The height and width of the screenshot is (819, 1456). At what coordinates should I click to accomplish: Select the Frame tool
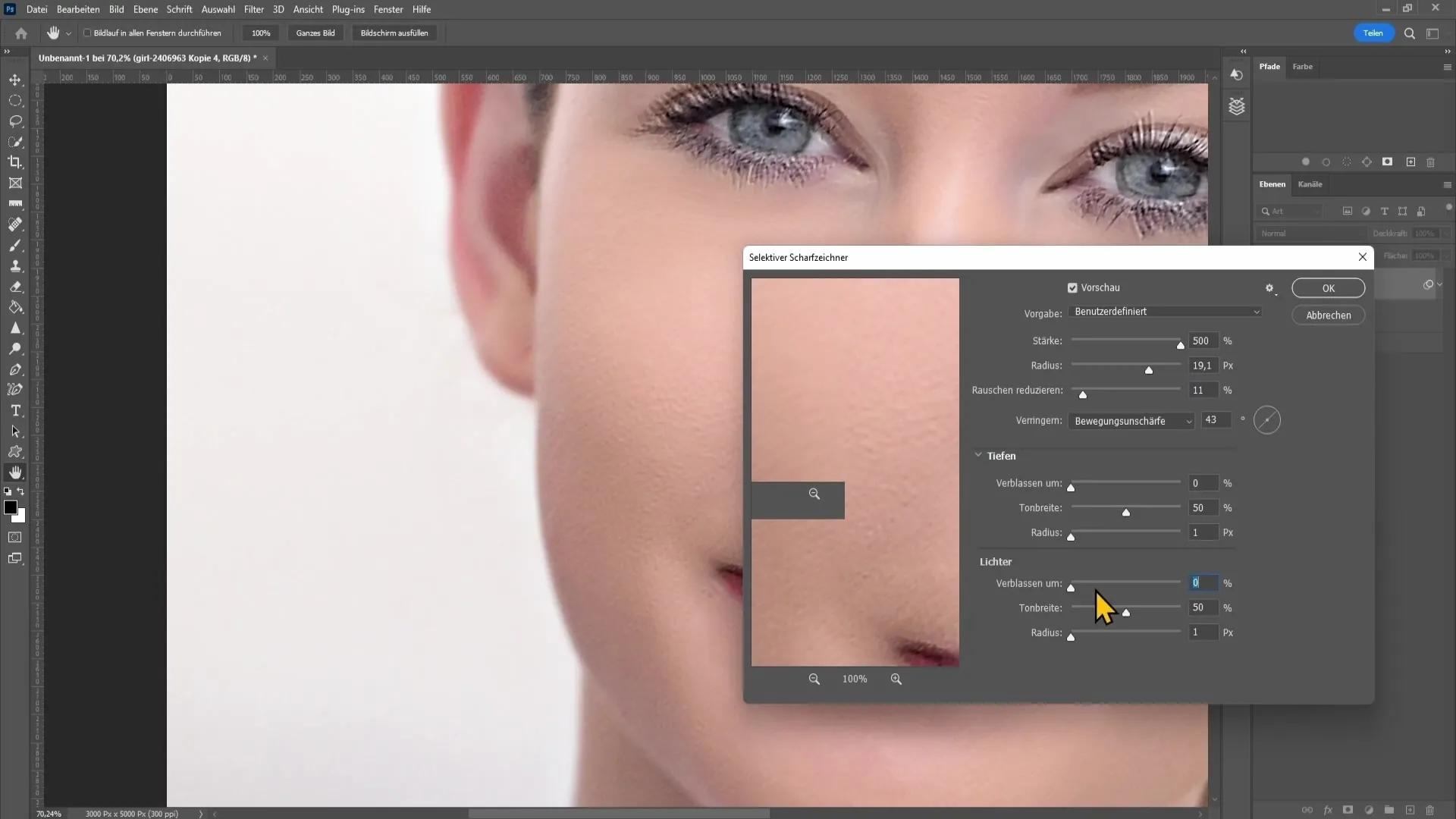tap(15, 183)
